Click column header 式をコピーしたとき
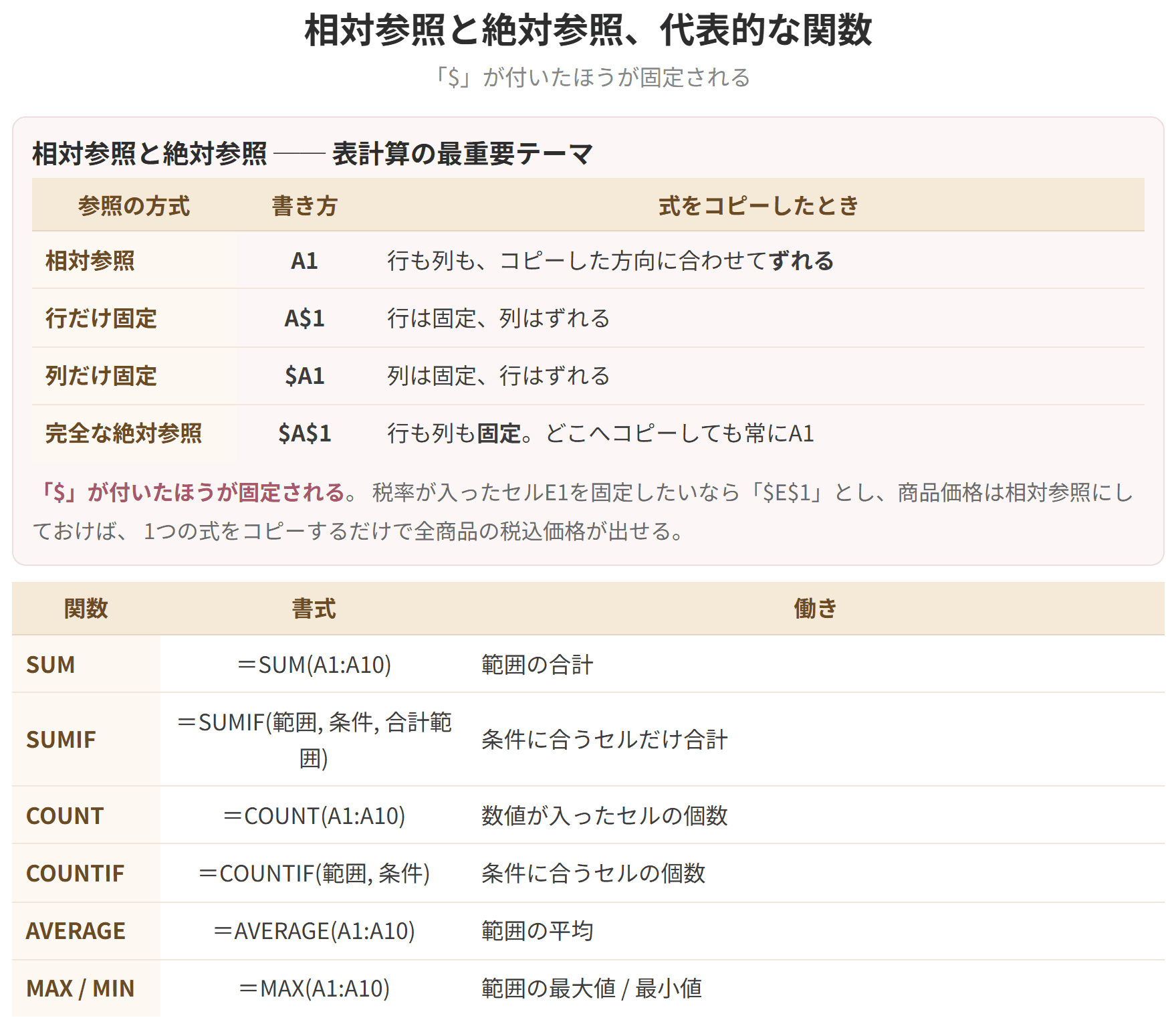1176x1028 pixels. click(759, 206)
